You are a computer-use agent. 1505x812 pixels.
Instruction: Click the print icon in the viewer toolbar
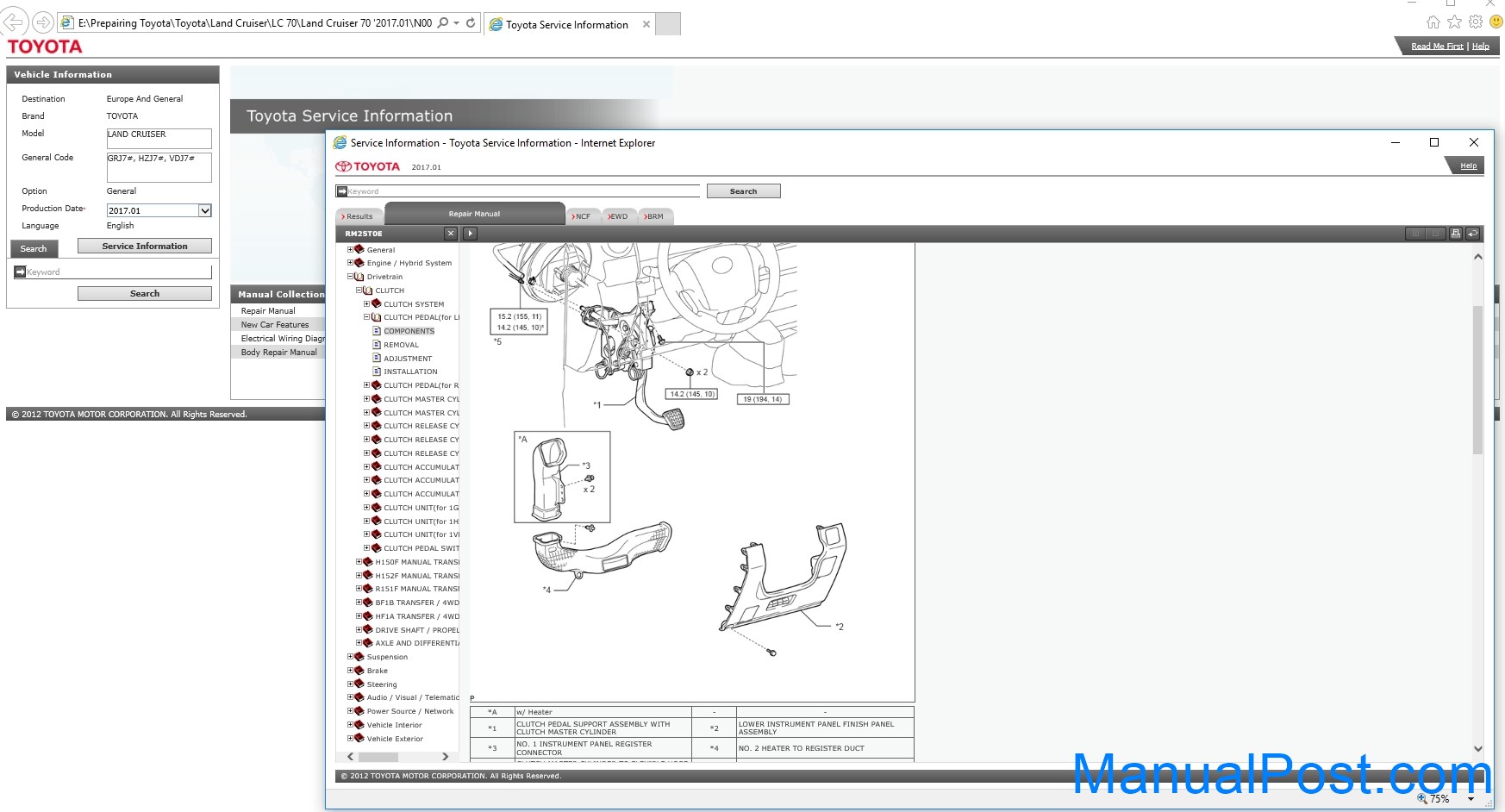pos(1456,234)
